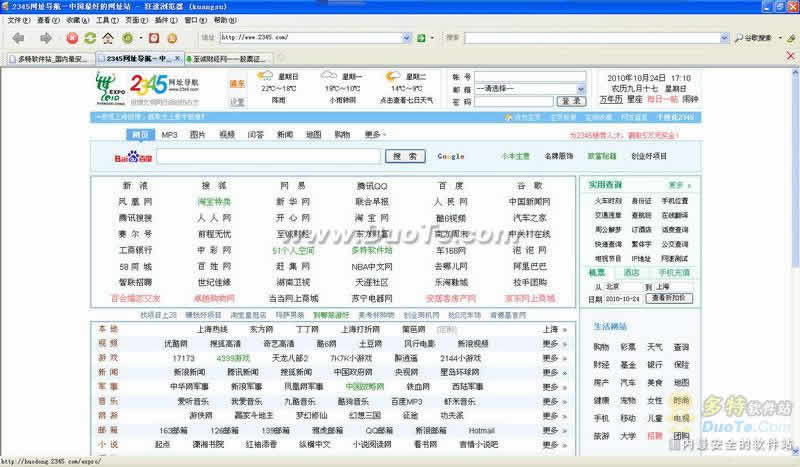This screenshot has height=467, width=800.
Task: Click the 查看折扣价 button
Action: click(669, 298)
